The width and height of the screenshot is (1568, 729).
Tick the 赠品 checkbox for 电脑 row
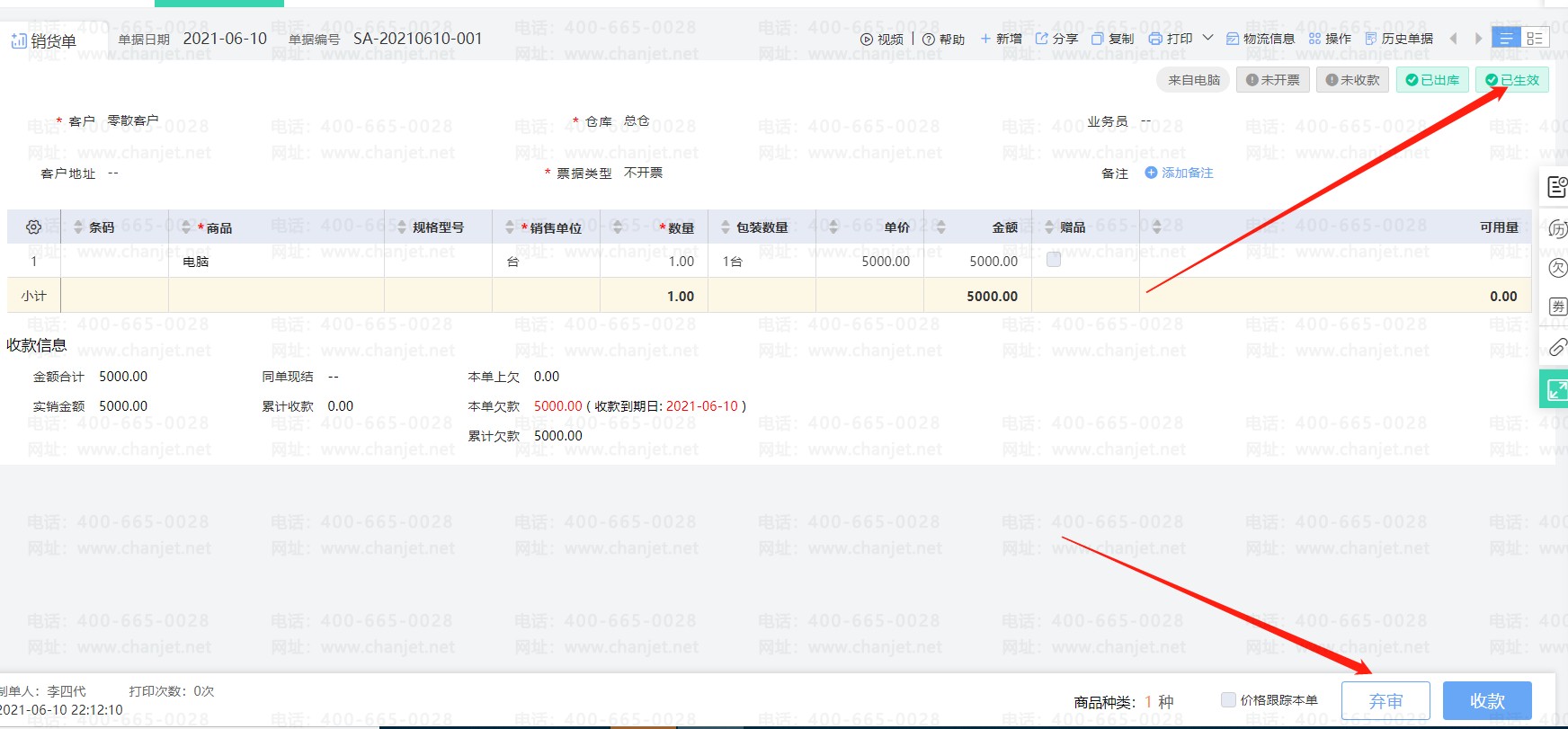[x=1054, y=260]
